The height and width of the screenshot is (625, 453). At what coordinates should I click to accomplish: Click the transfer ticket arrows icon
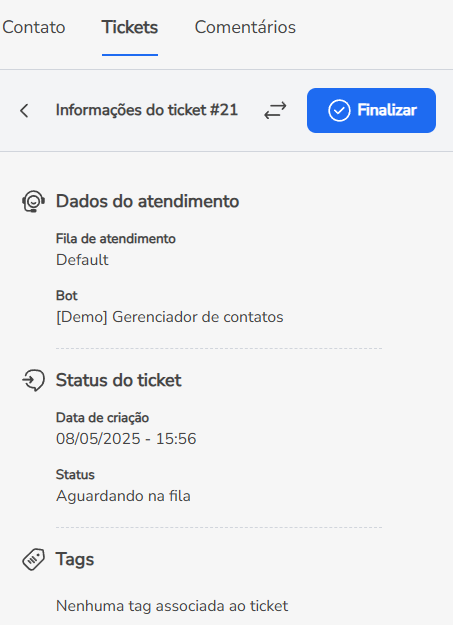click(275, 110)
